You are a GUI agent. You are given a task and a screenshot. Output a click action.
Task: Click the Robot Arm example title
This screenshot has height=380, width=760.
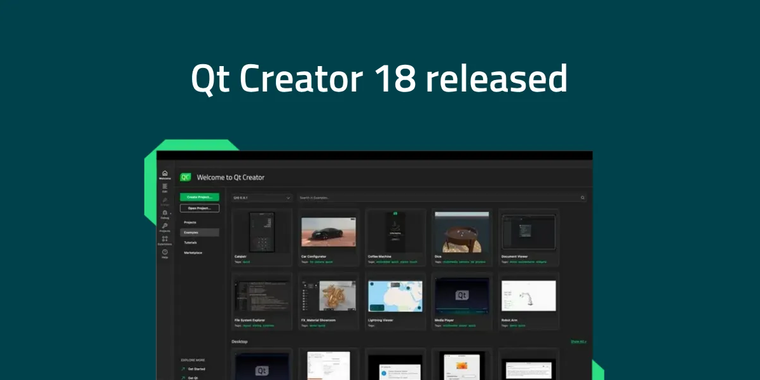coord(509,320)
